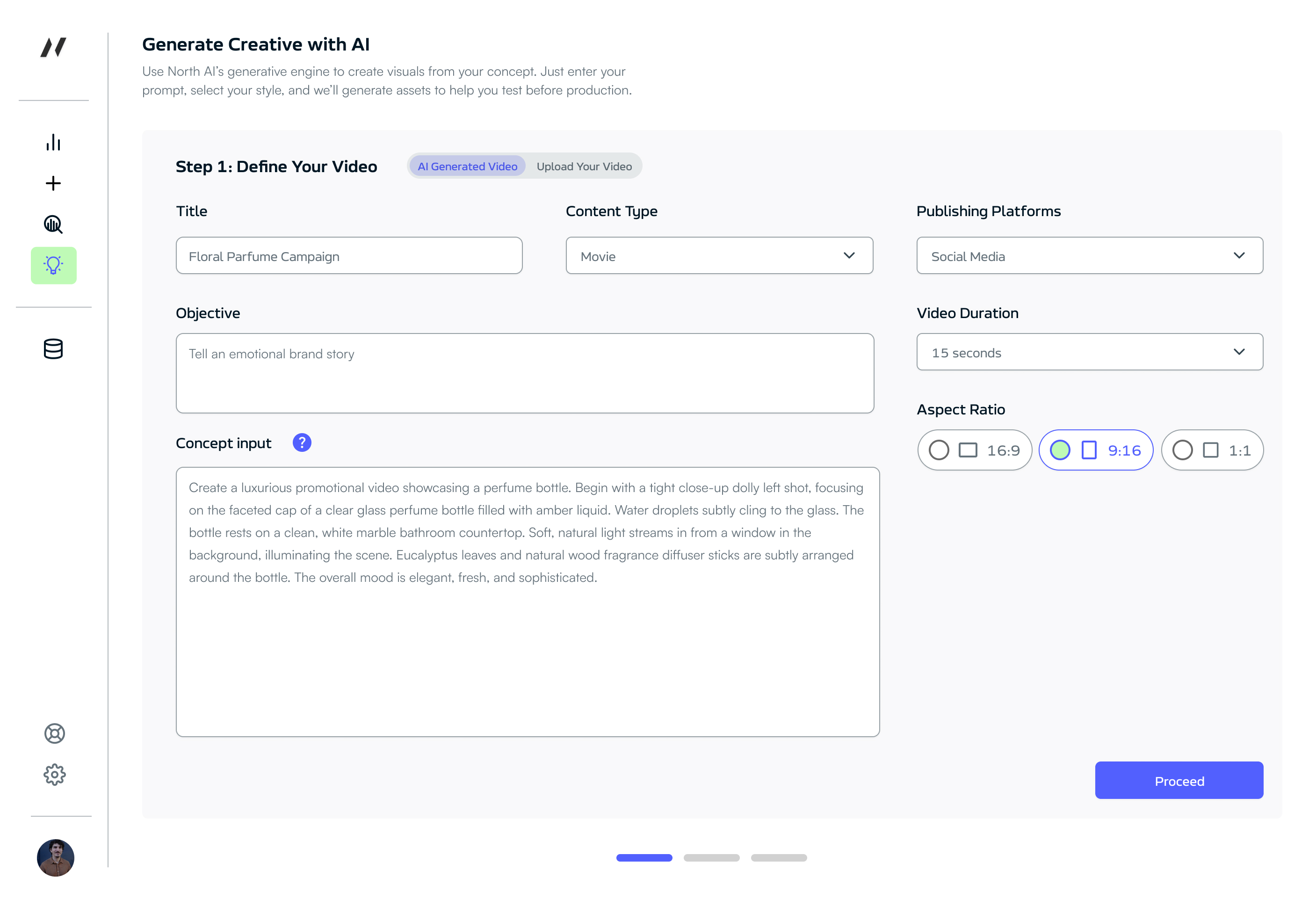Click the Concept input question mark icon
Image resolution: width=1316 pixels, height=899 pixels.
302,442
